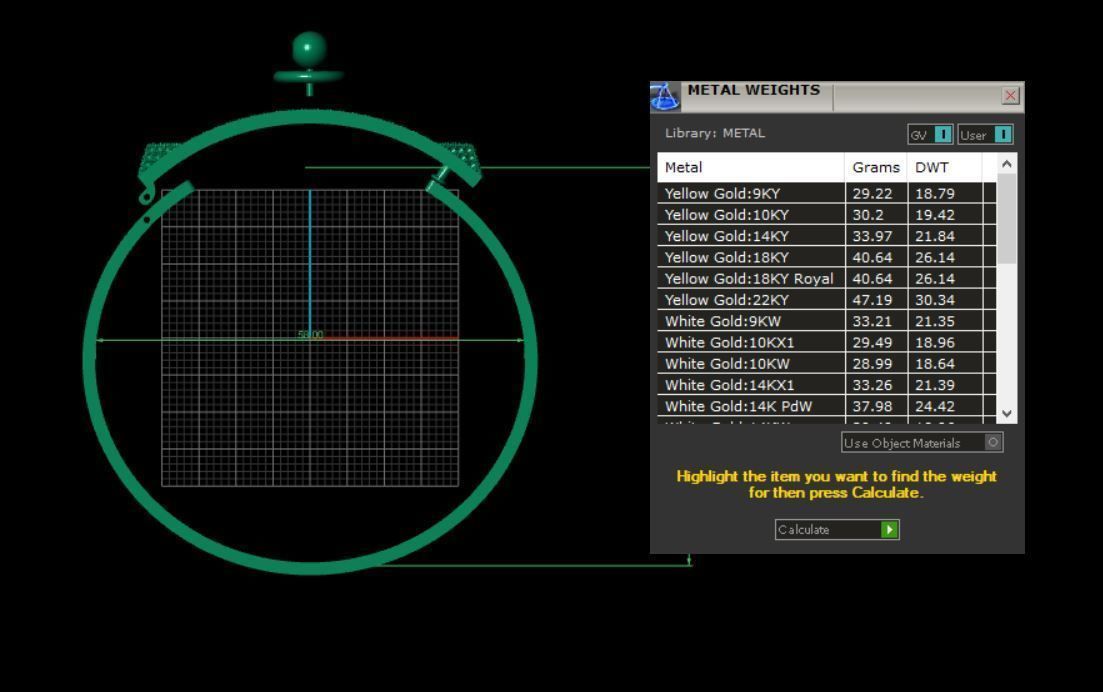
Task: Select the White Gold:9KW row
Action: pos(827,321)
